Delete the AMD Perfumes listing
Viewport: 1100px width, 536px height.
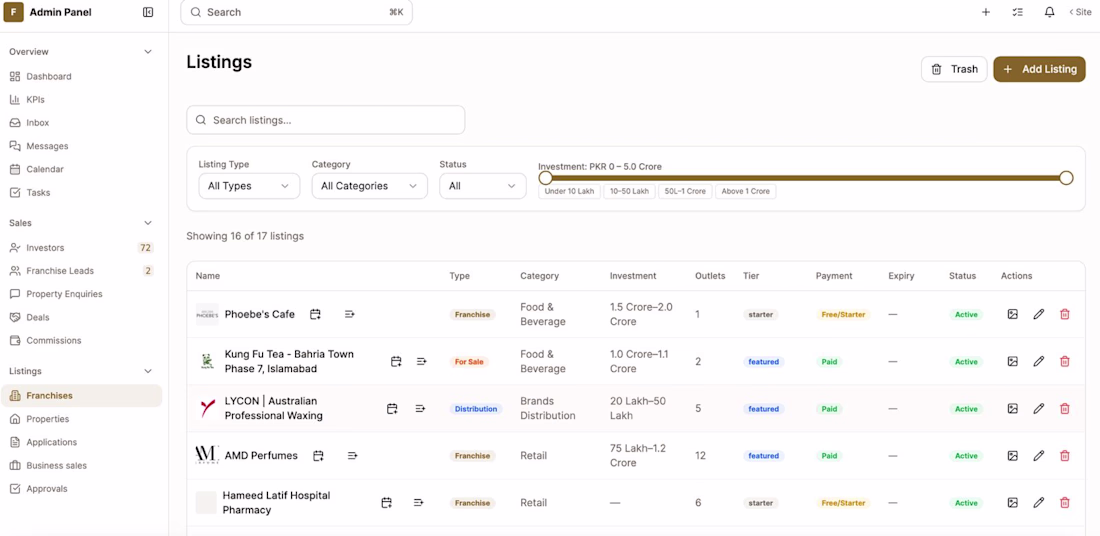tap(1065, 455)
